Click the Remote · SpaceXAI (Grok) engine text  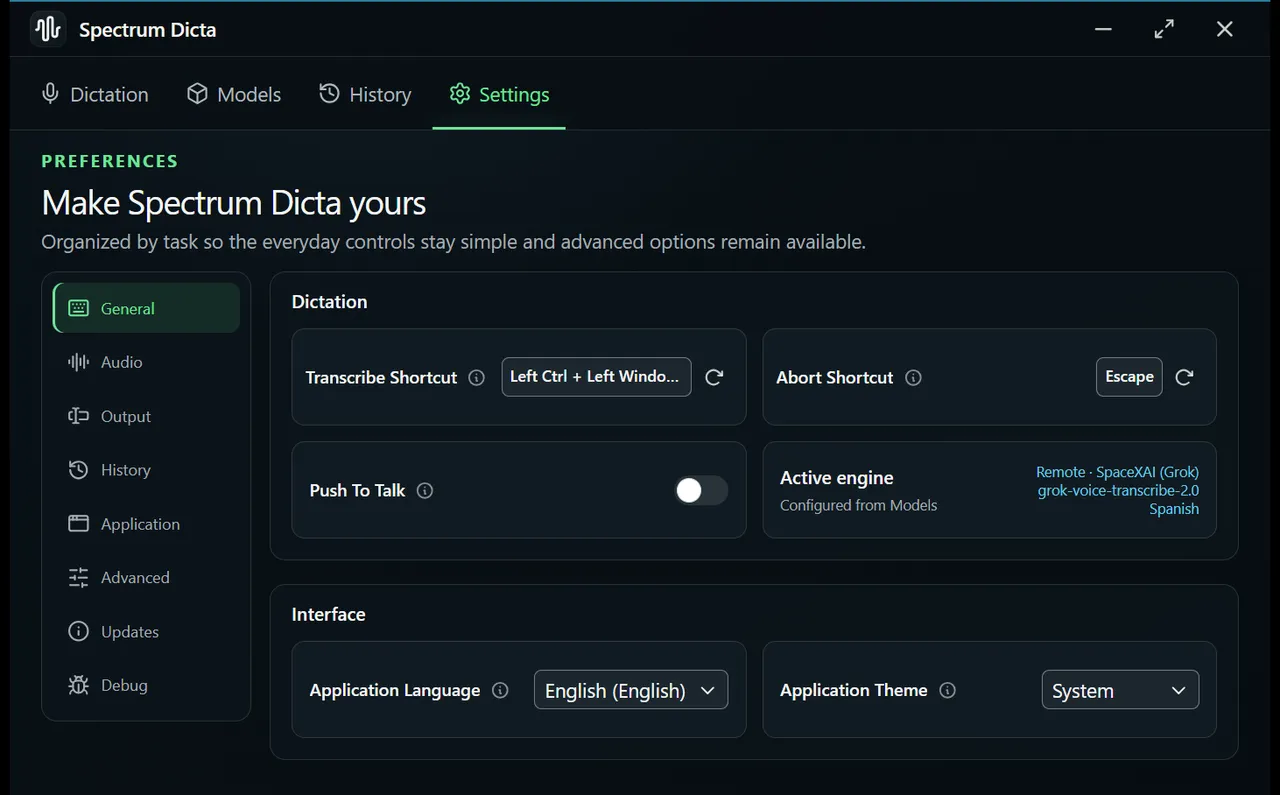(x=1117, y=472)
